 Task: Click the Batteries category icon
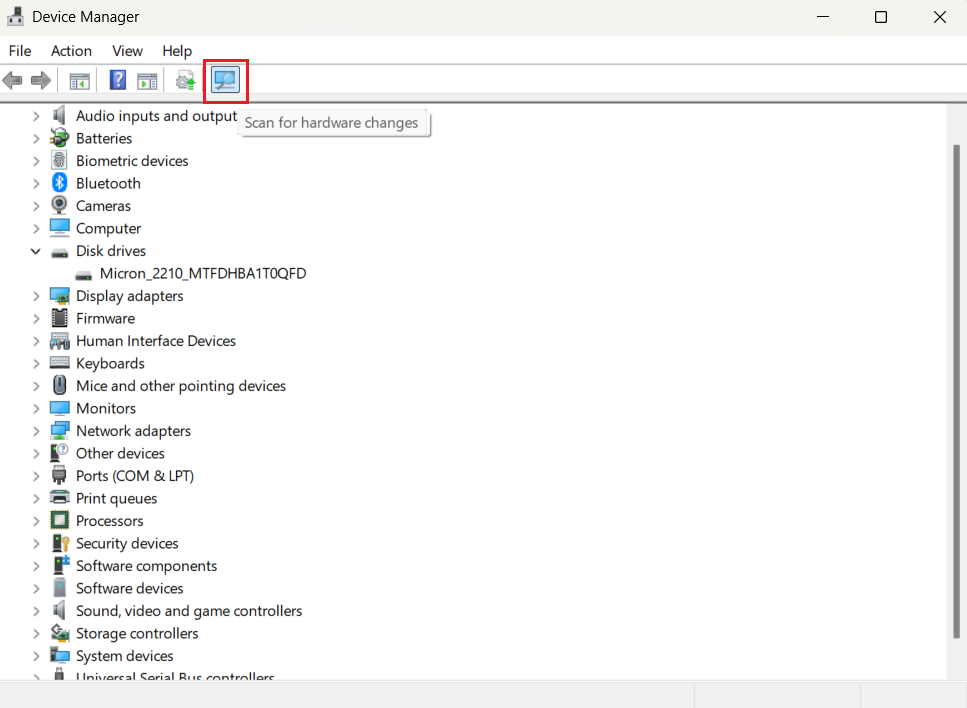(60, 138)
